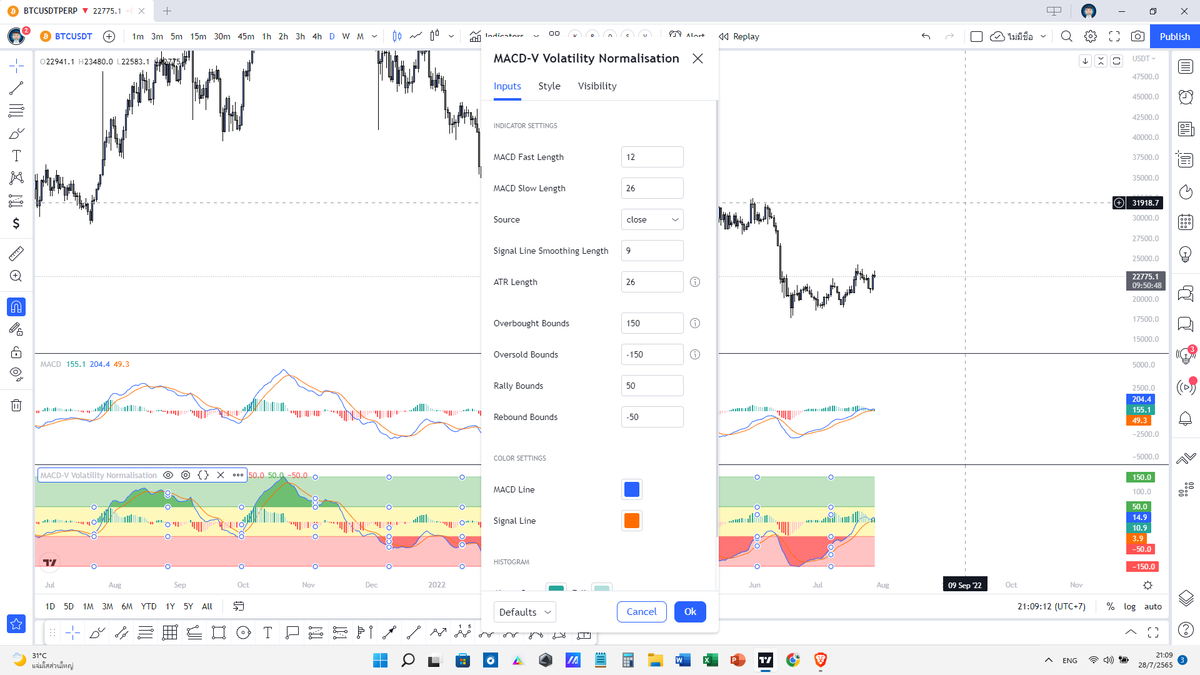Hide the MACD-V indicator with eye icon
The image size is (1200, 675).
(x=168, y=475)
